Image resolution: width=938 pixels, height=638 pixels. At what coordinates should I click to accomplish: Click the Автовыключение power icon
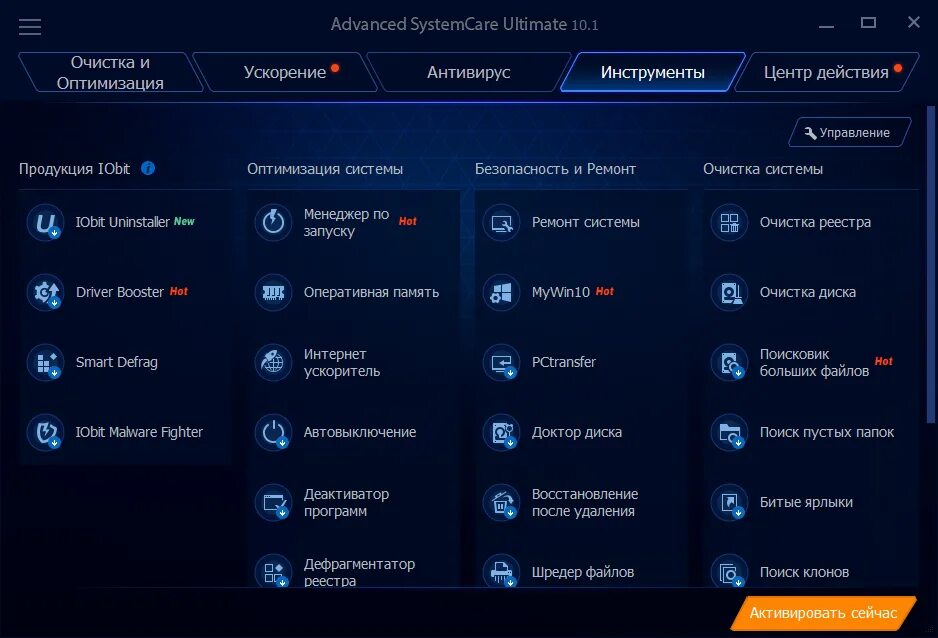coord(273,432)
